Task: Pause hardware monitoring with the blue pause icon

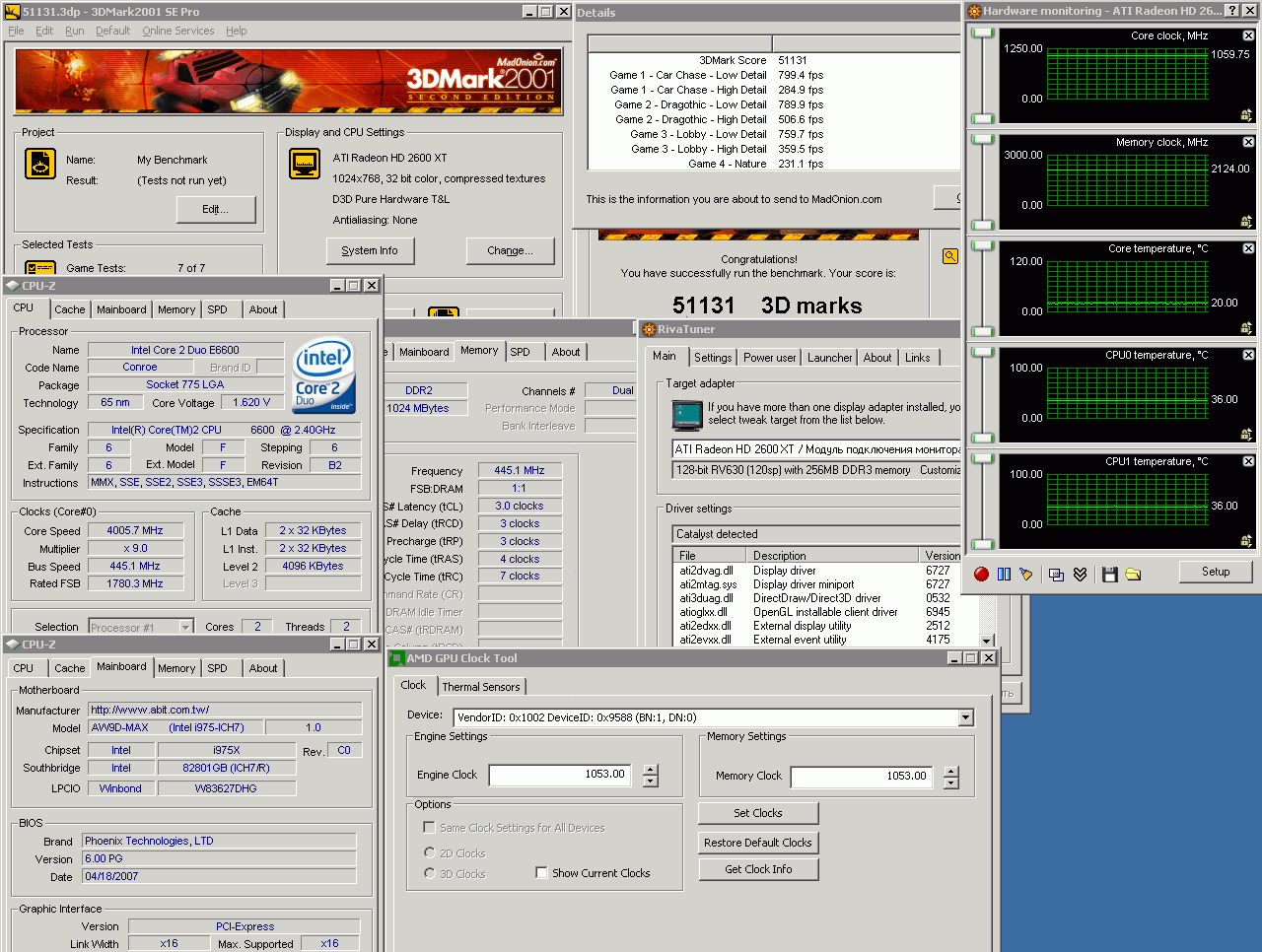Action: click(1004, 574)
